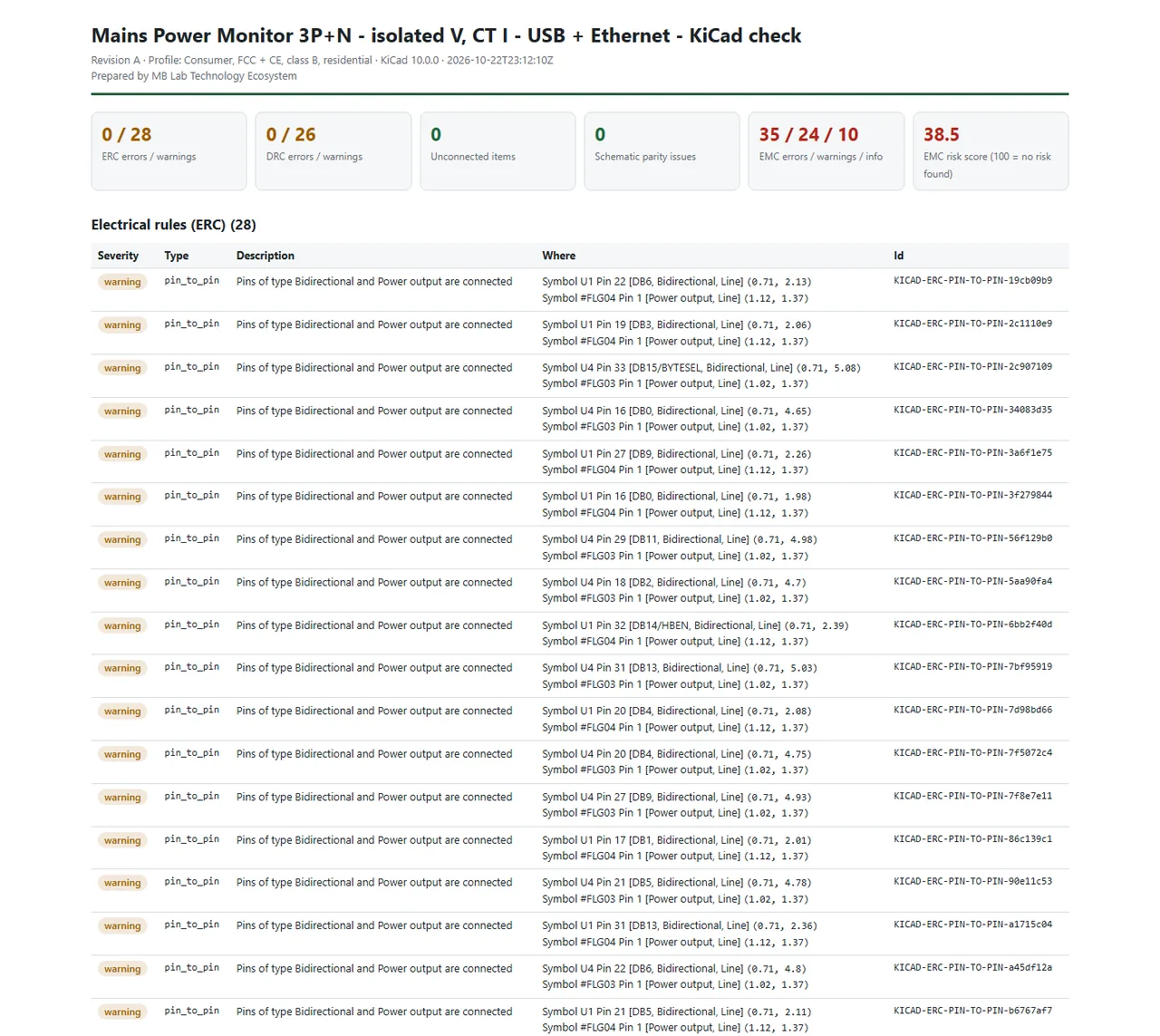The image size is (1160, 1036).
Task: Click ID KICAD-ERC-PIN-TO-PIN-3a6f1e75
Action: (973, 453)
